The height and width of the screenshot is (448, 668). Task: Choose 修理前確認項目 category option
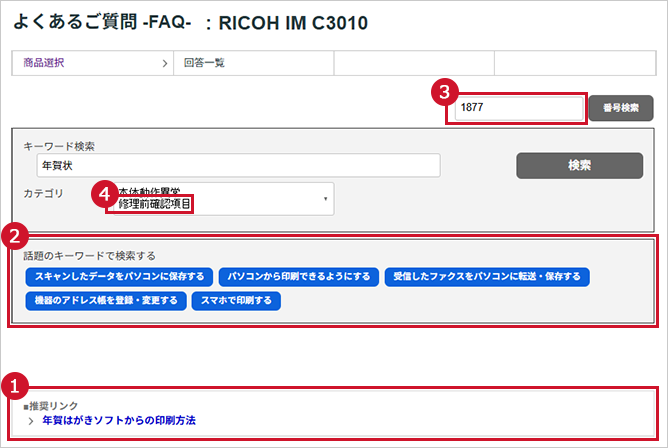click(x=154, y=204)
